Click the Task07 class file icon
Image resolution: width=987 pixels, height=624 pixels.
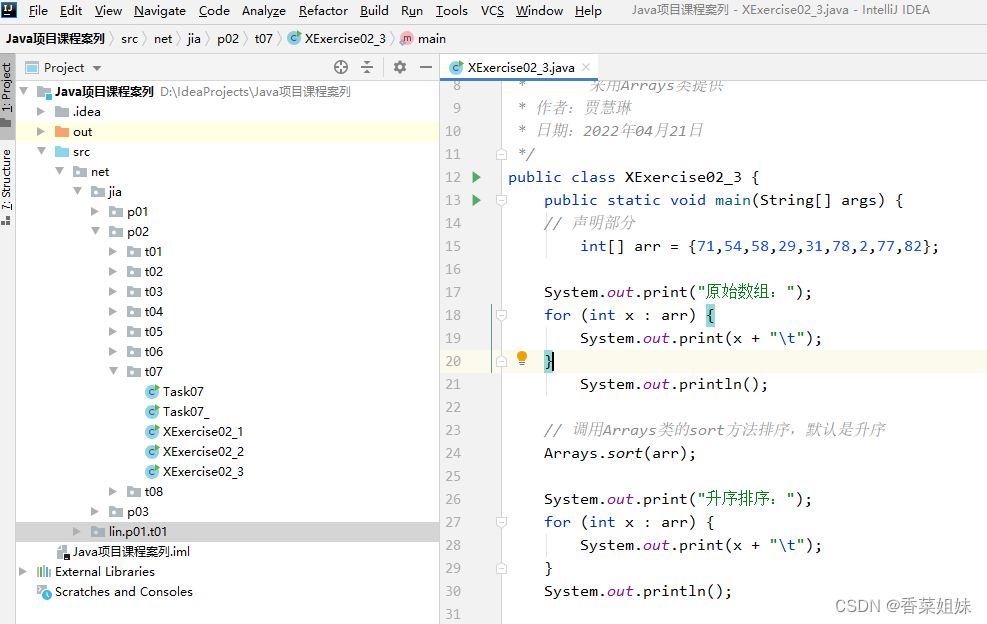[x=152, y=392]
